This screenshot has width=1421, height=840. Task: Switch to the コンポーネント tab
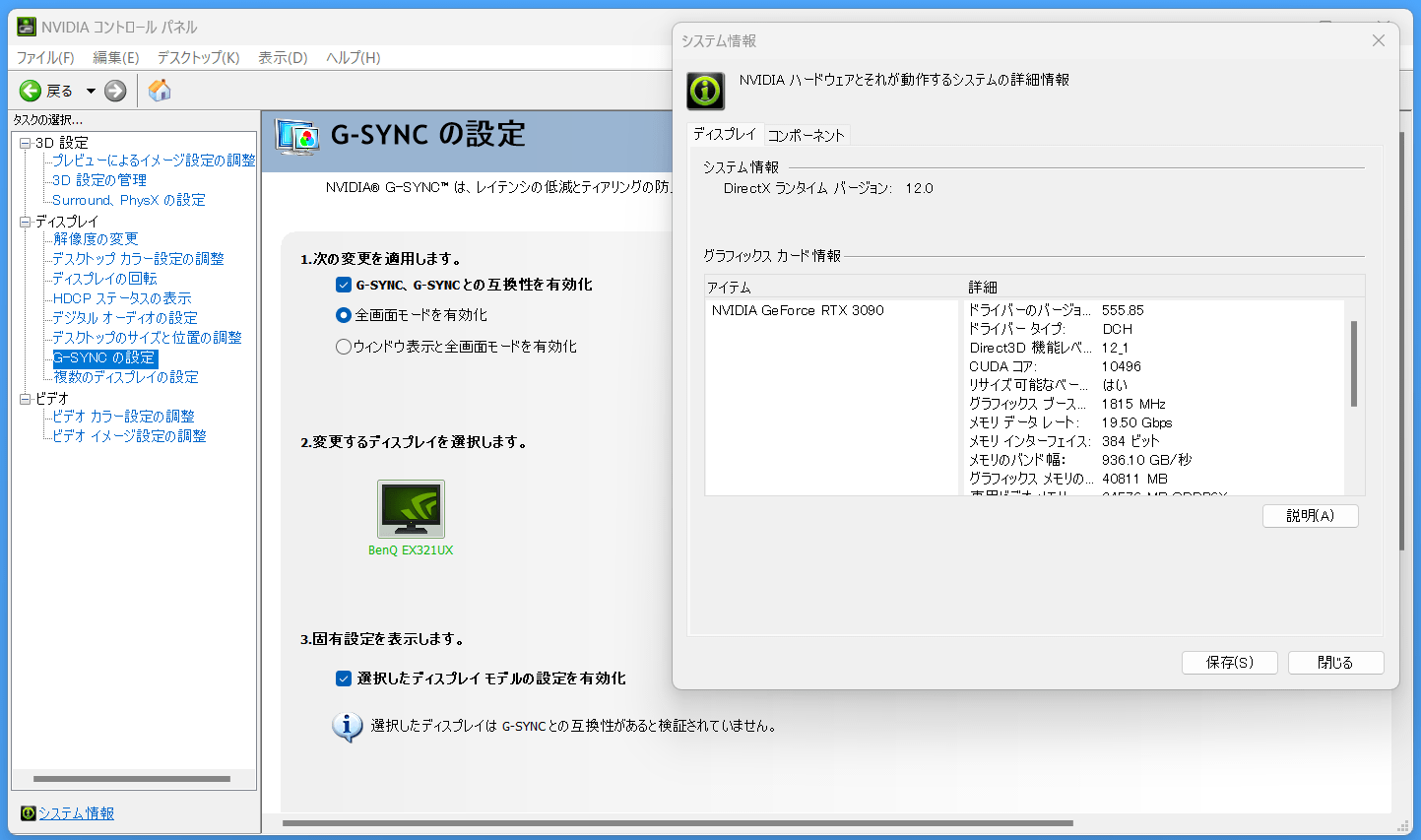pos(806,135)
